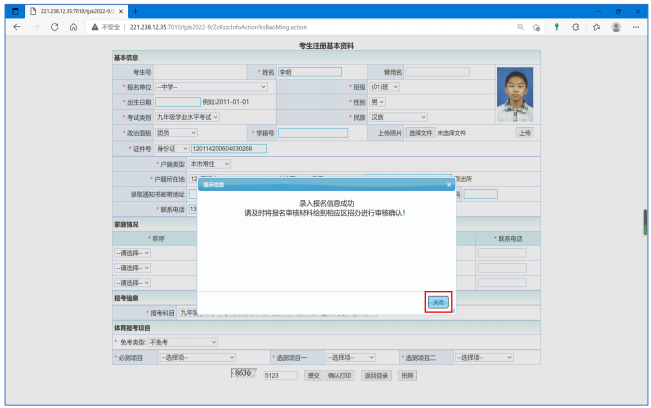
Task: Click the 关闭 button in the dialog
Action: [x=438, y=302]
